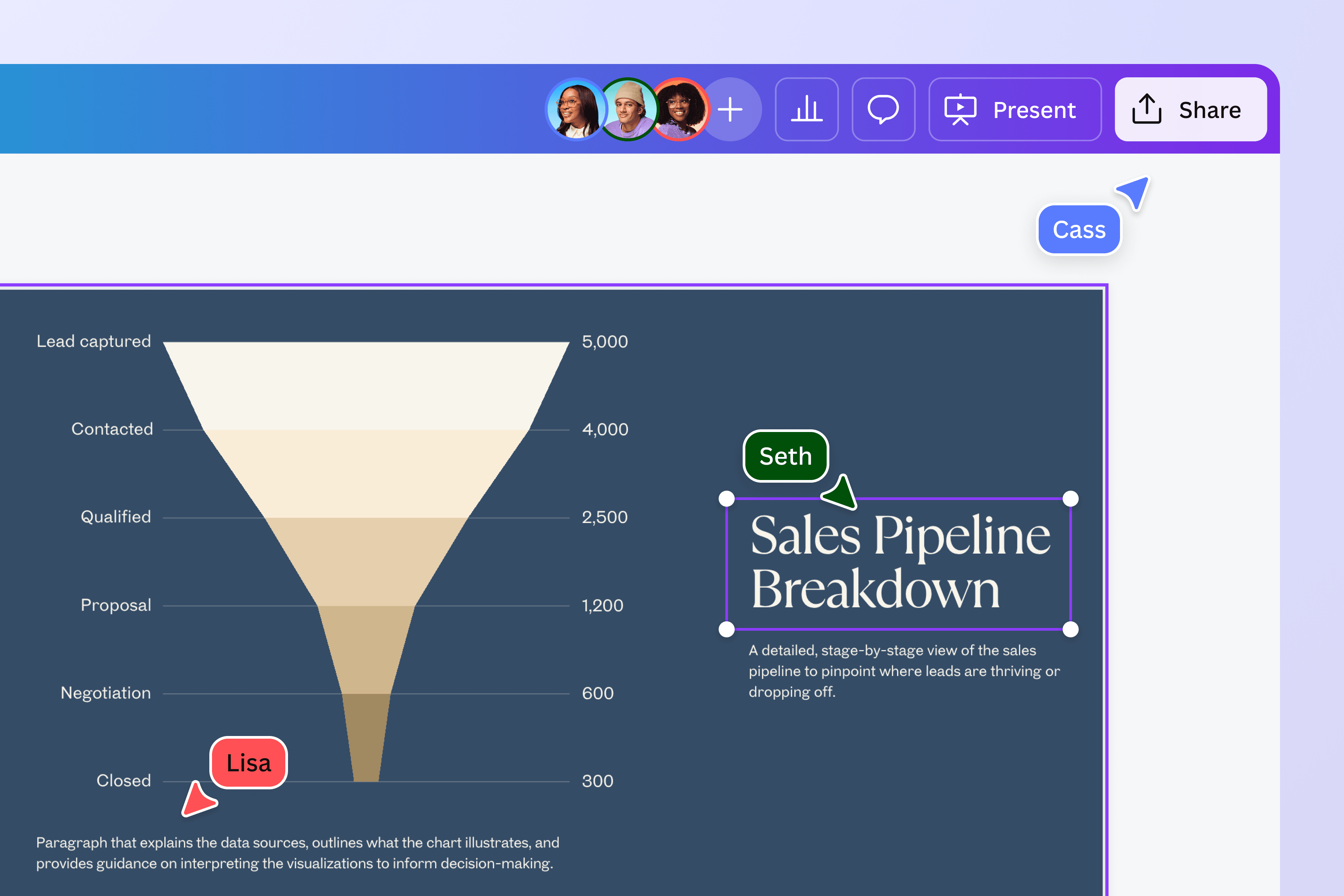Add a collaborator with the plus icon
The width and height of the screenshot is (1344, 896).
(x=731, y=109)
